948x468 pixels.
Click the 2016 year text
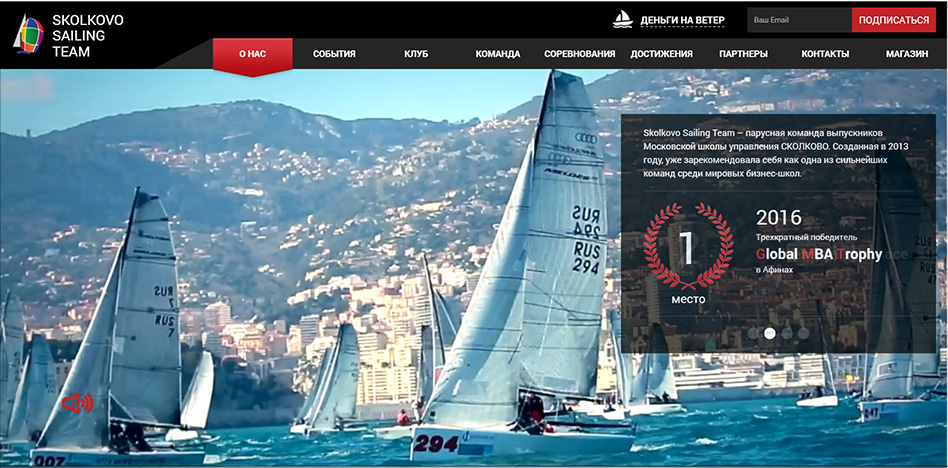tap(779, 218)
